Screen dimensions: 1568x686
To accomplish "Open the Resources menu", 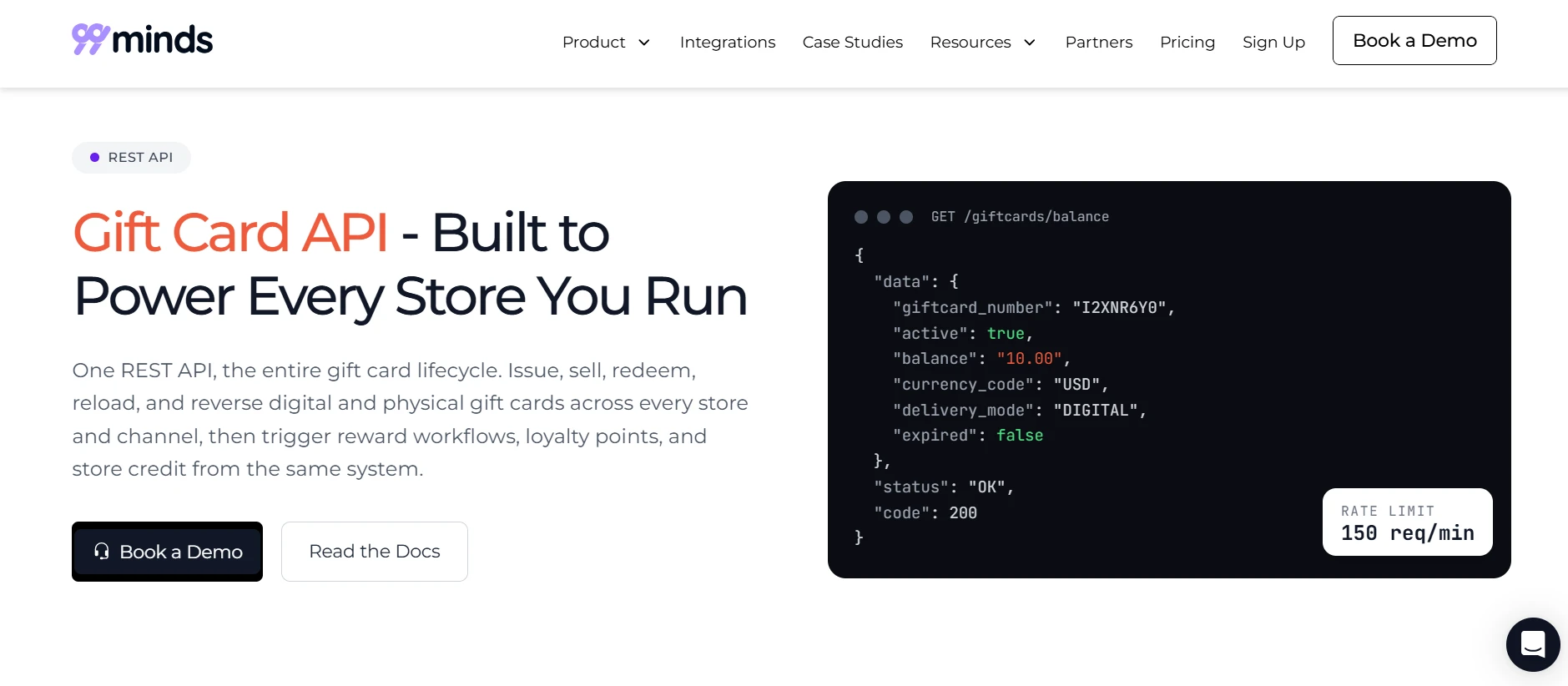I will tap(983, 42).
